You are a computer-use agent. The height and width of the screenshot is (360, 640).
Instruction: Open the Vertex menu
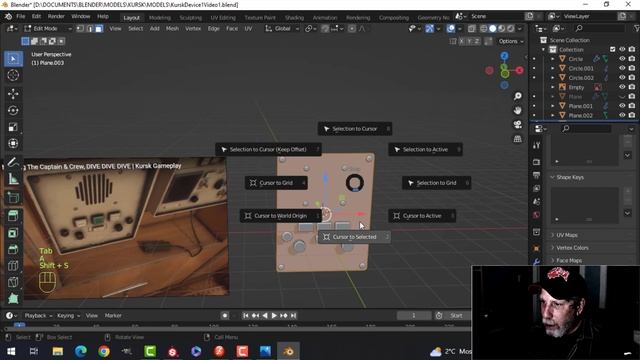[193, 29]
